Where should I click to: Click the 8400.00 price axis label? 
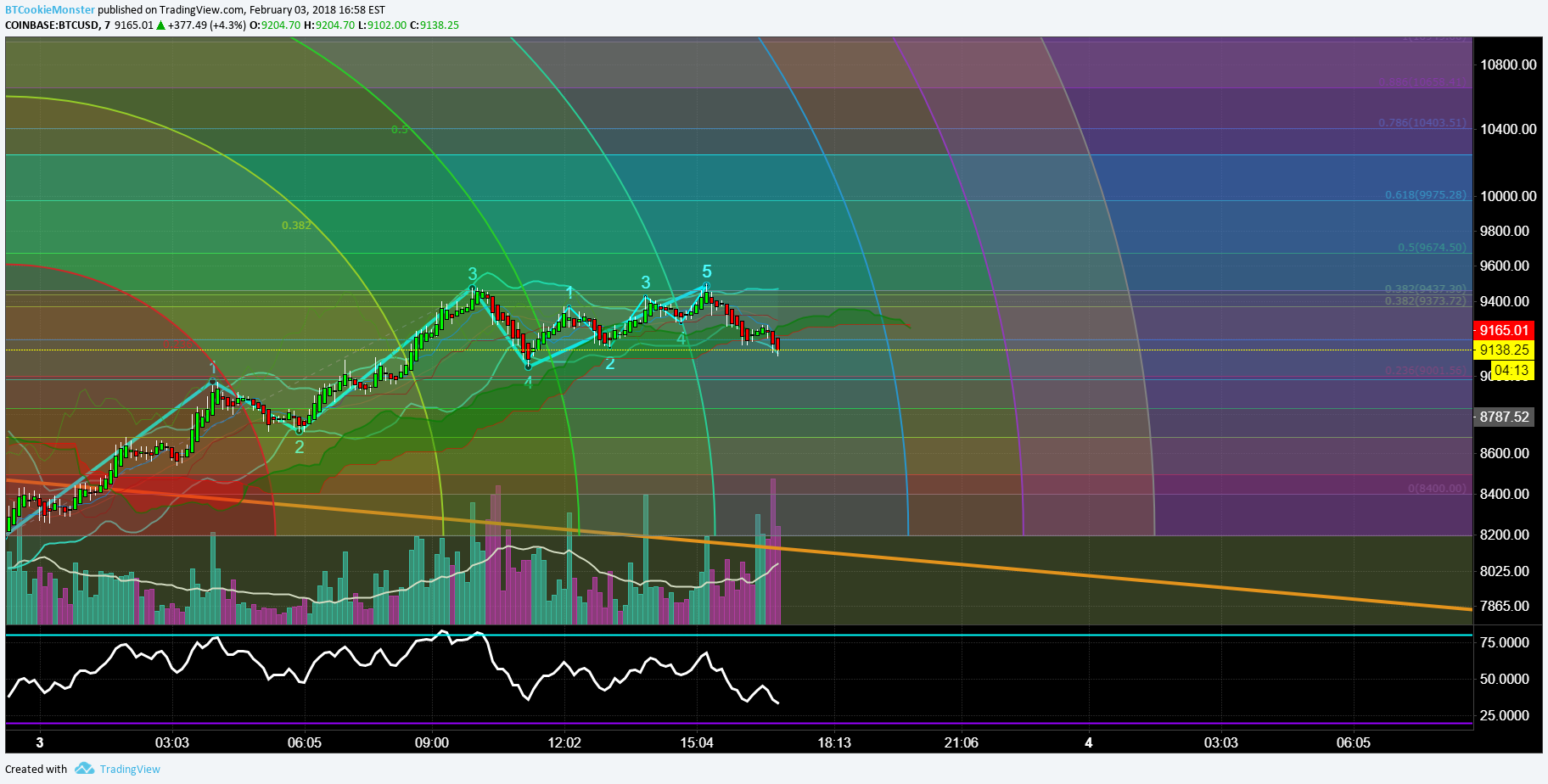[x=1505, y=494]
